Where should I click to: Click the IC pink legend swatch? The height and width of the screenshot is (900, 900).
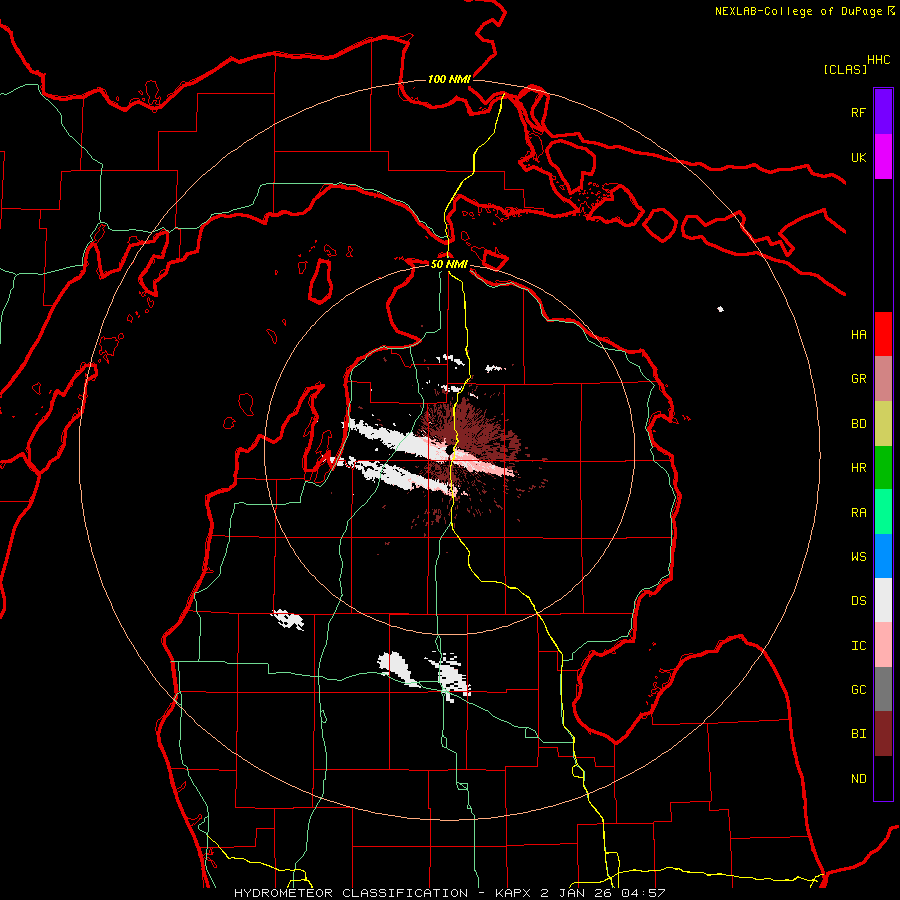click(x=883, y=645)
